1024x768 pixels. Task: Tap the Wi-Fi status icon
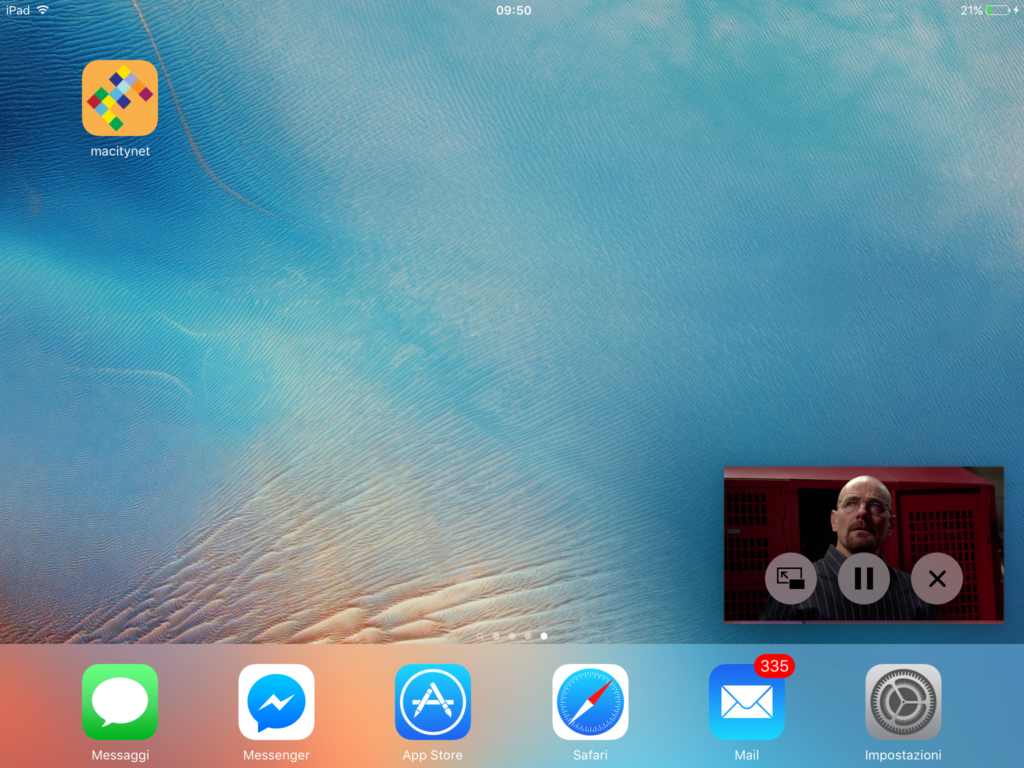click(43, 10)
